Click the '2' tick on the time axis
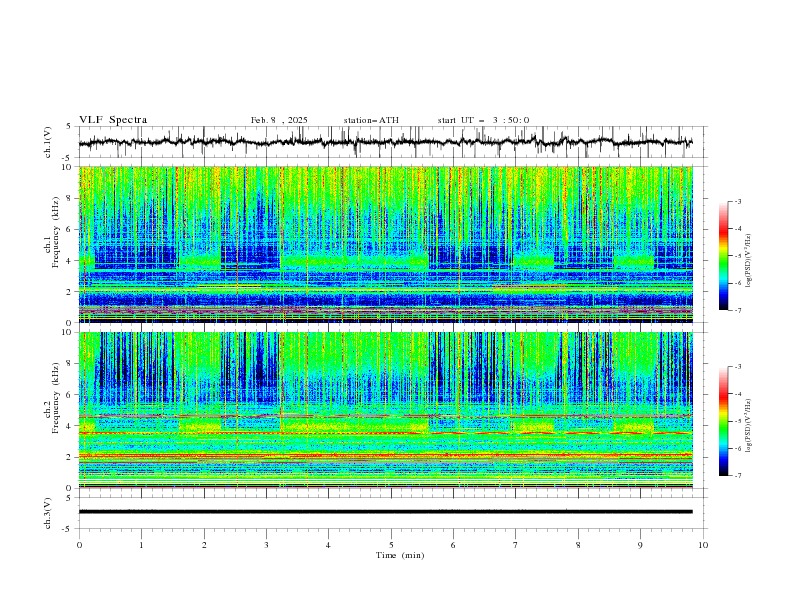The height and width of the screenshot is (612, 792). pos(204,545)
